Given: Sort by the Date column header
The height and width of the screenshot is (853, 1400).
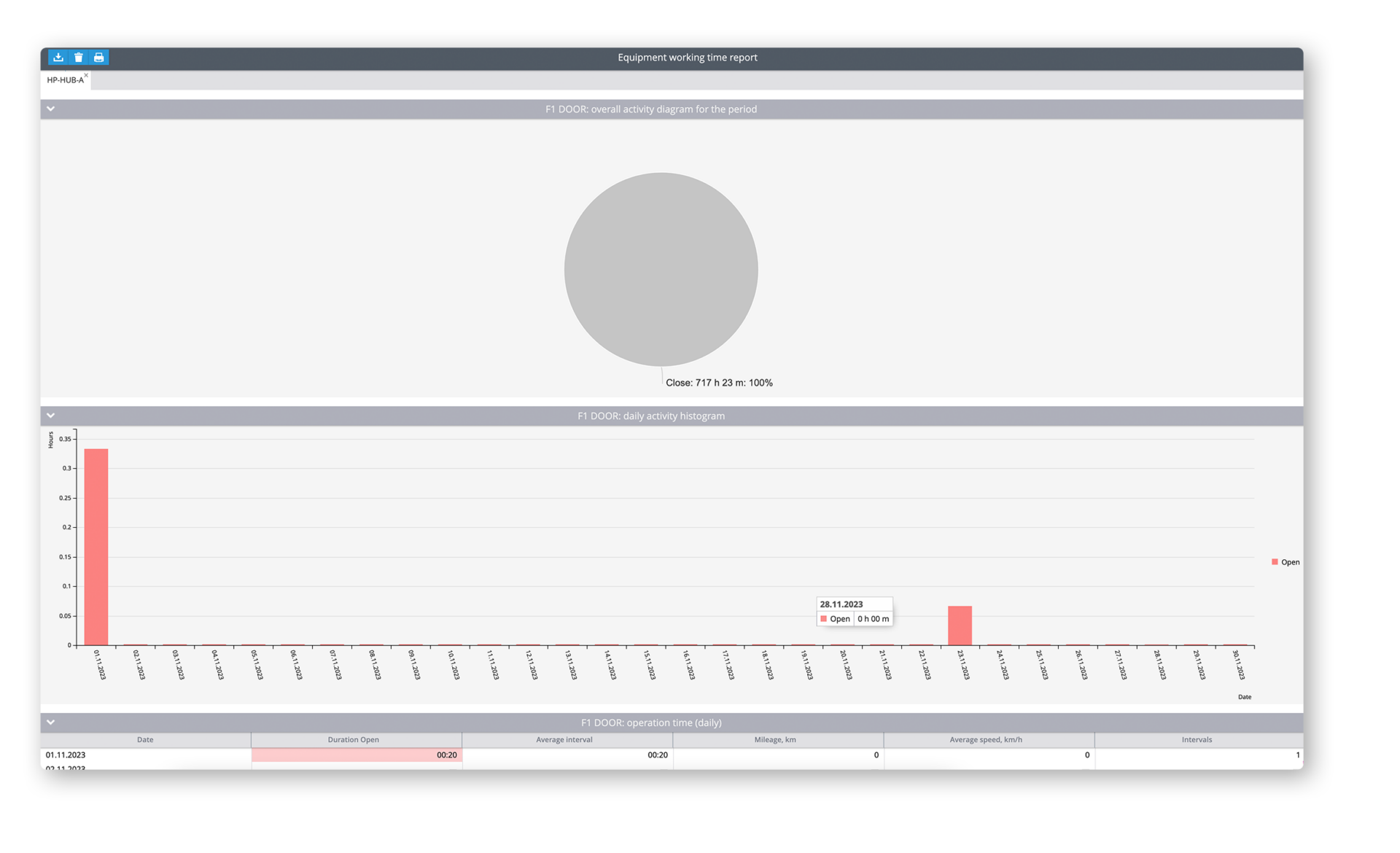Looking at the screenshot, I should [x=145, y=739].
